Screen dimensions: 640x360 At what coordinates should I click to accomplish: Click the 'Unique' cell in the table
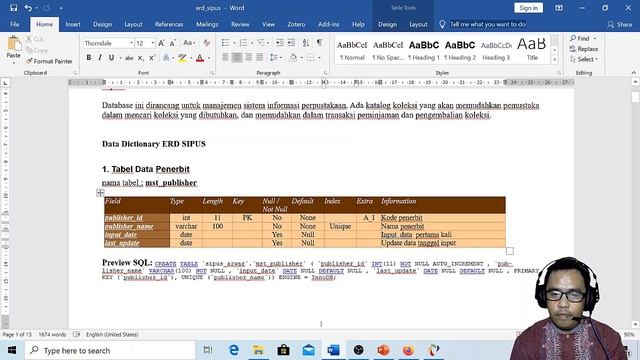340,226
